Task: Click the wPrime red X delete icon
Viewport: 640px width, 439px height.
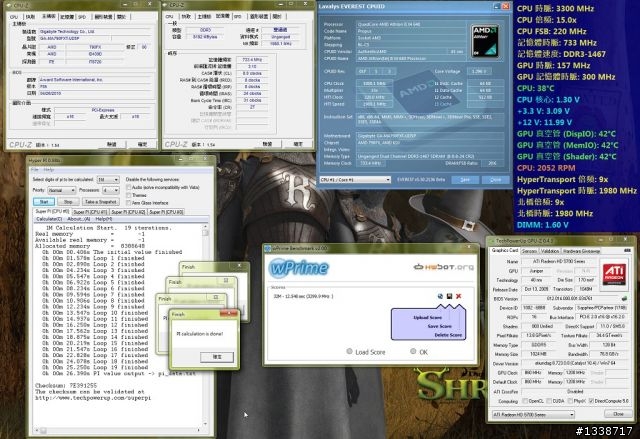Action: coord(458,296)
